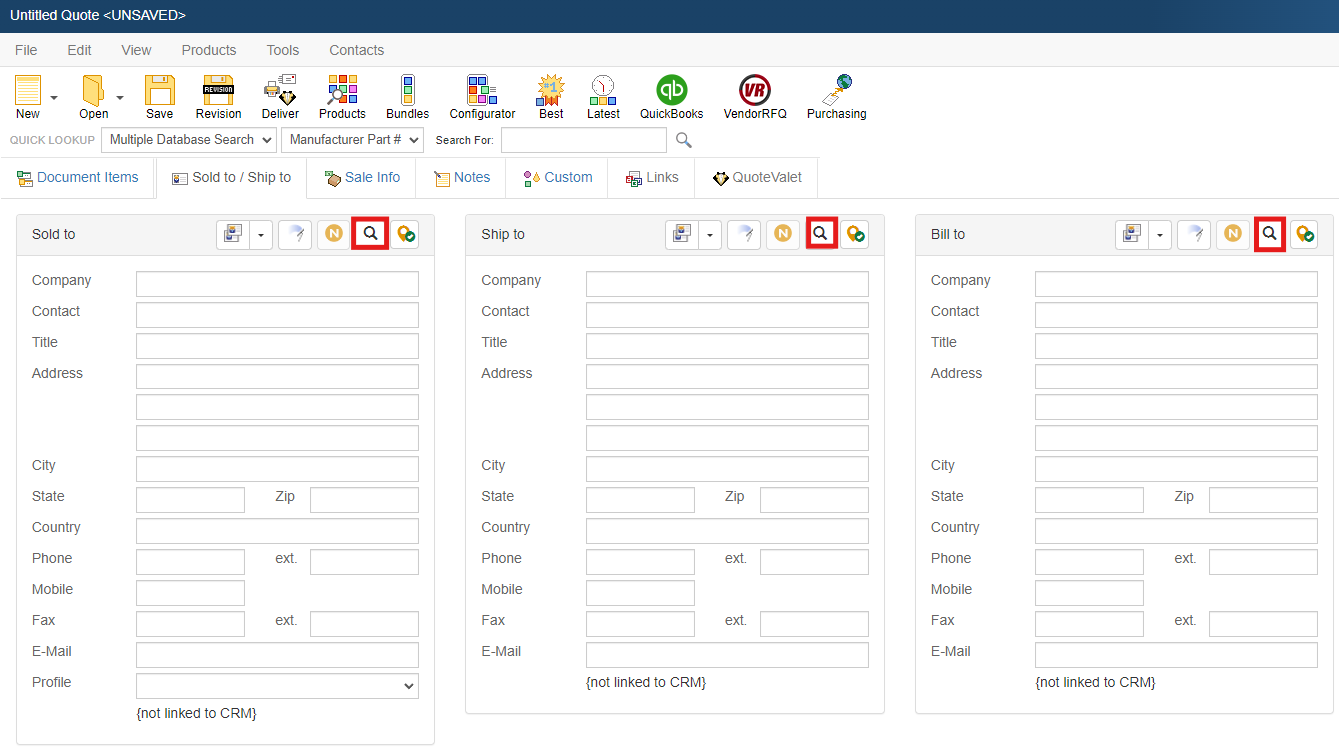Open the Document Items tab
Screen dimensions: 1339x754
pyautogui.click(x=78, y=178)
